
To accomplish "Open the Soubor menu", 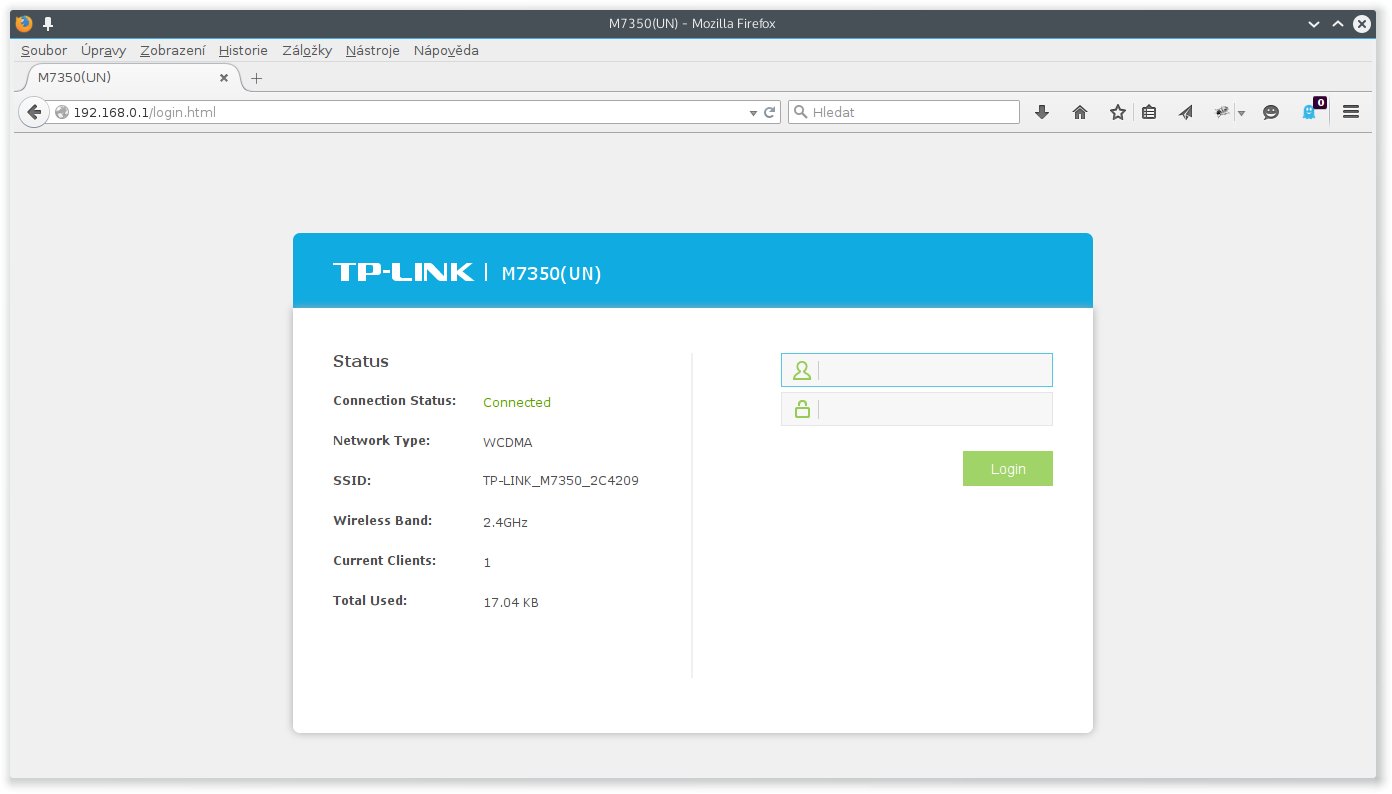I will click(x=44, y=50).
